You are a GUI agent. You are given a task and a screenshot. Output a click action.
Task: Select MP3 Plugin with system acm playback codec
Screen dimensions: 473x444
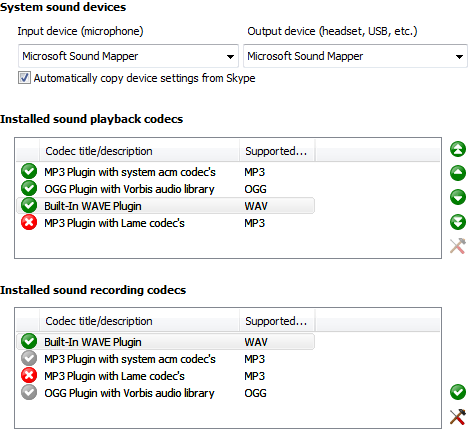(x=165, y=172)
